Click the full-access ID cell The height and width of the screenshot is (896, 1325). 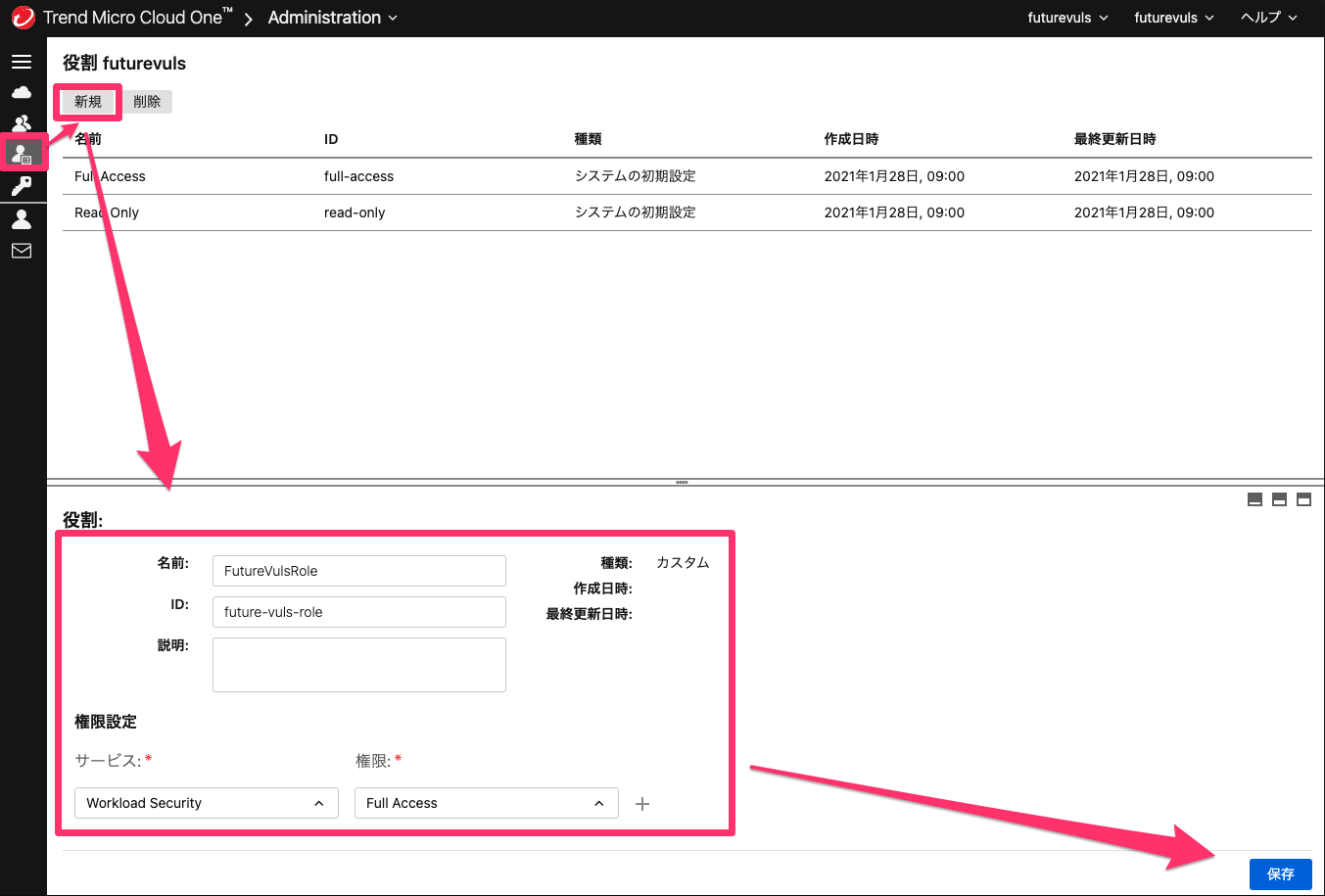(x=358, y=176)
